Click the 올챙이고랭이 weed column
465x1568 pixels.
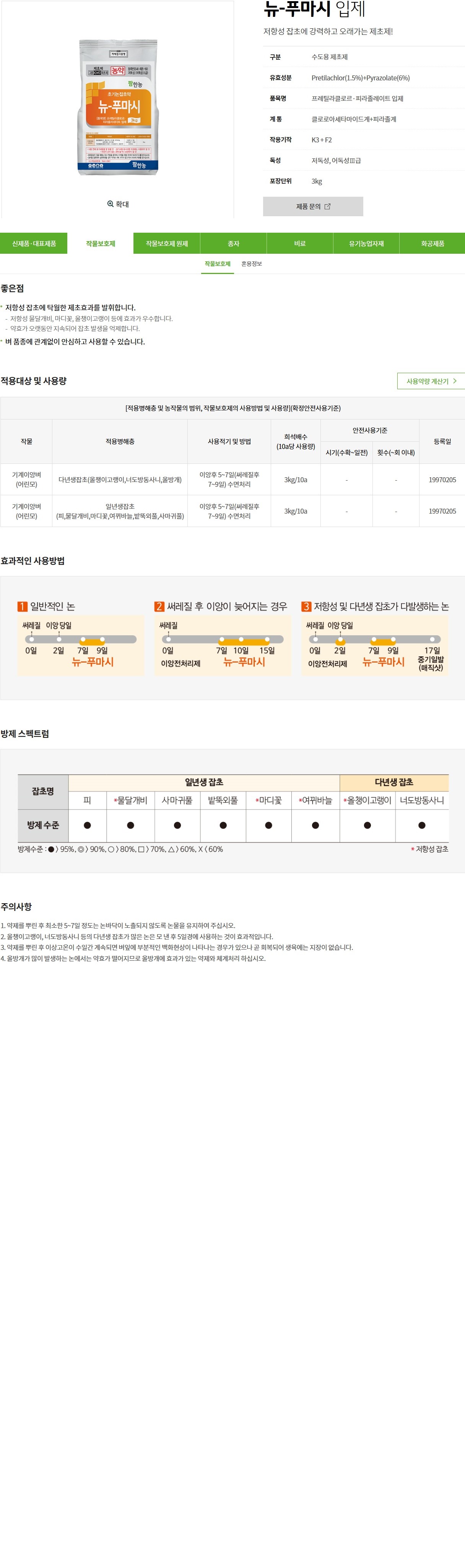tap(367, 800)
